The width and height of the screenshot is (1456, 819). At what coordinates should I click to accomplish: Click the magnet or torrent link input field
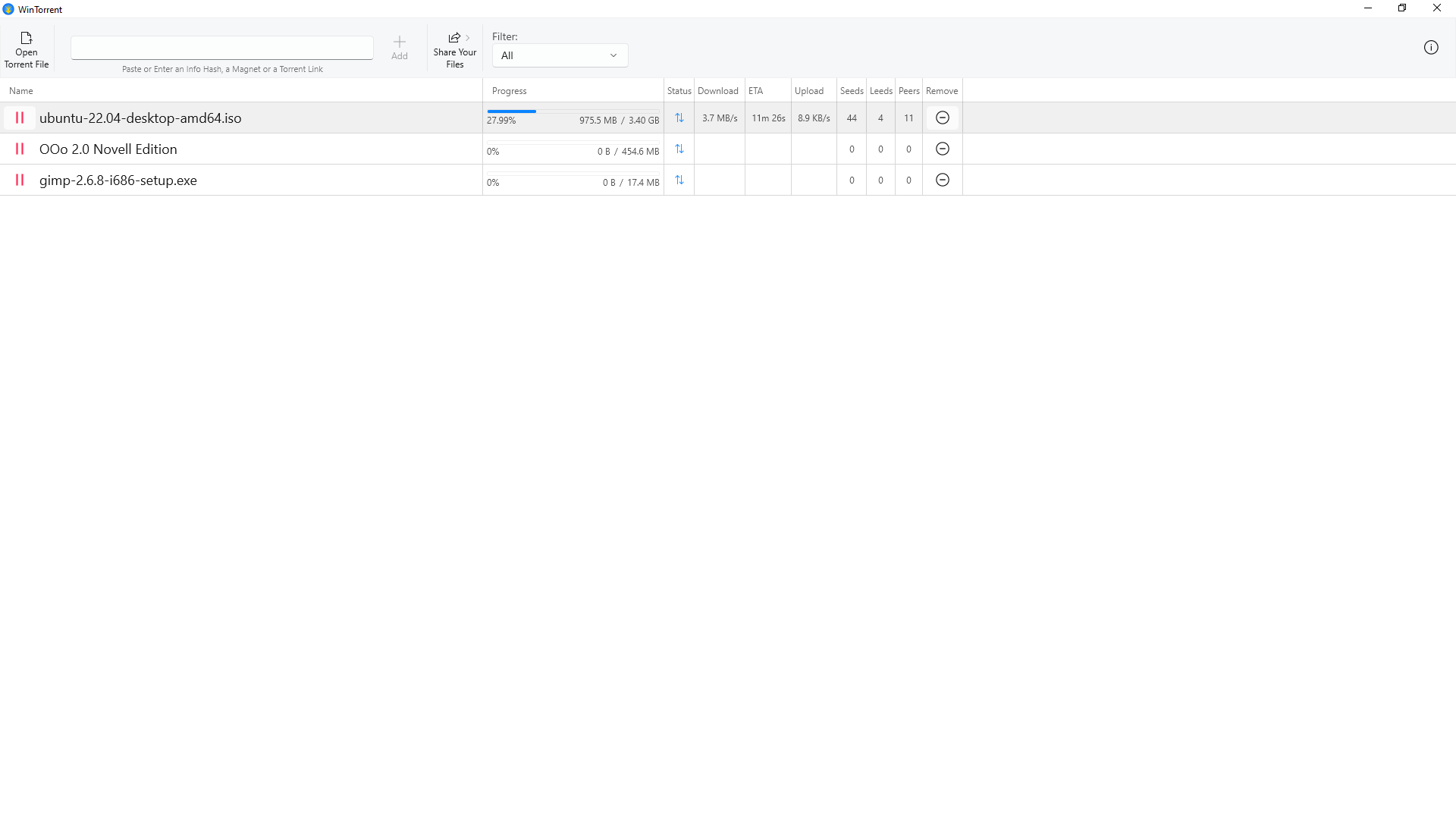click(222, 48)
